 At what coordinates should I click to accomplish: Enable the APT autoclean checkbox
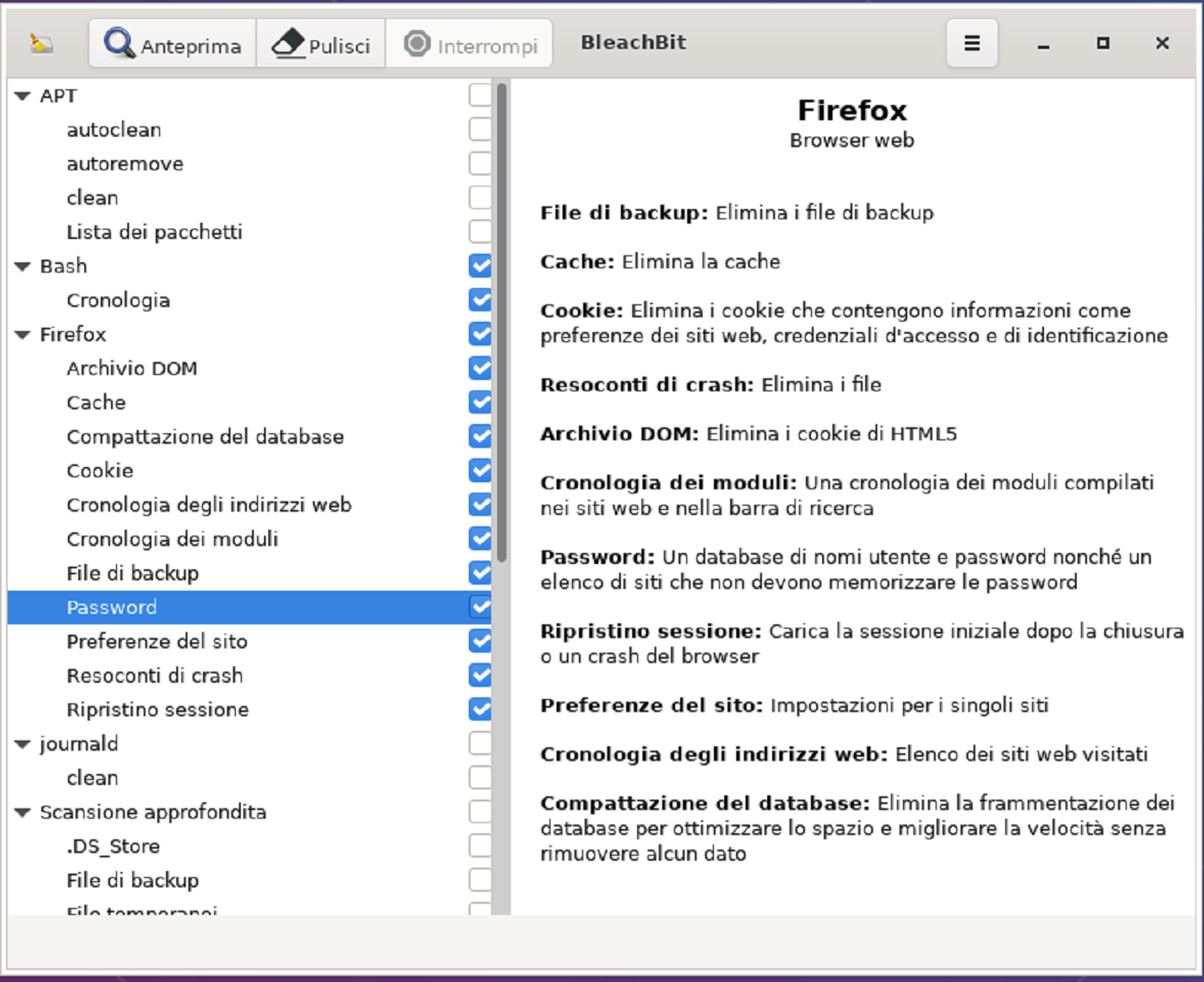click(480, 130)
